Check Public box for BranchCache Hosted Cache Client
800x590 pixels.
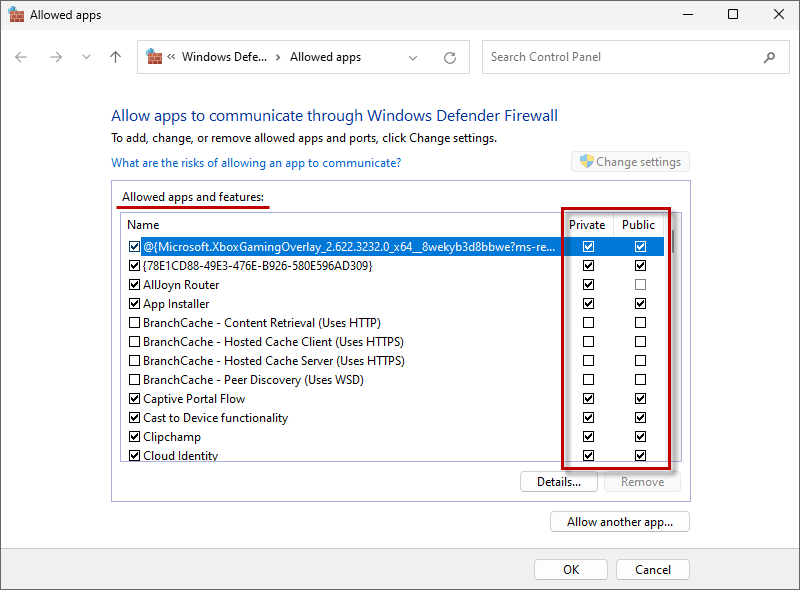pos(640,342)
